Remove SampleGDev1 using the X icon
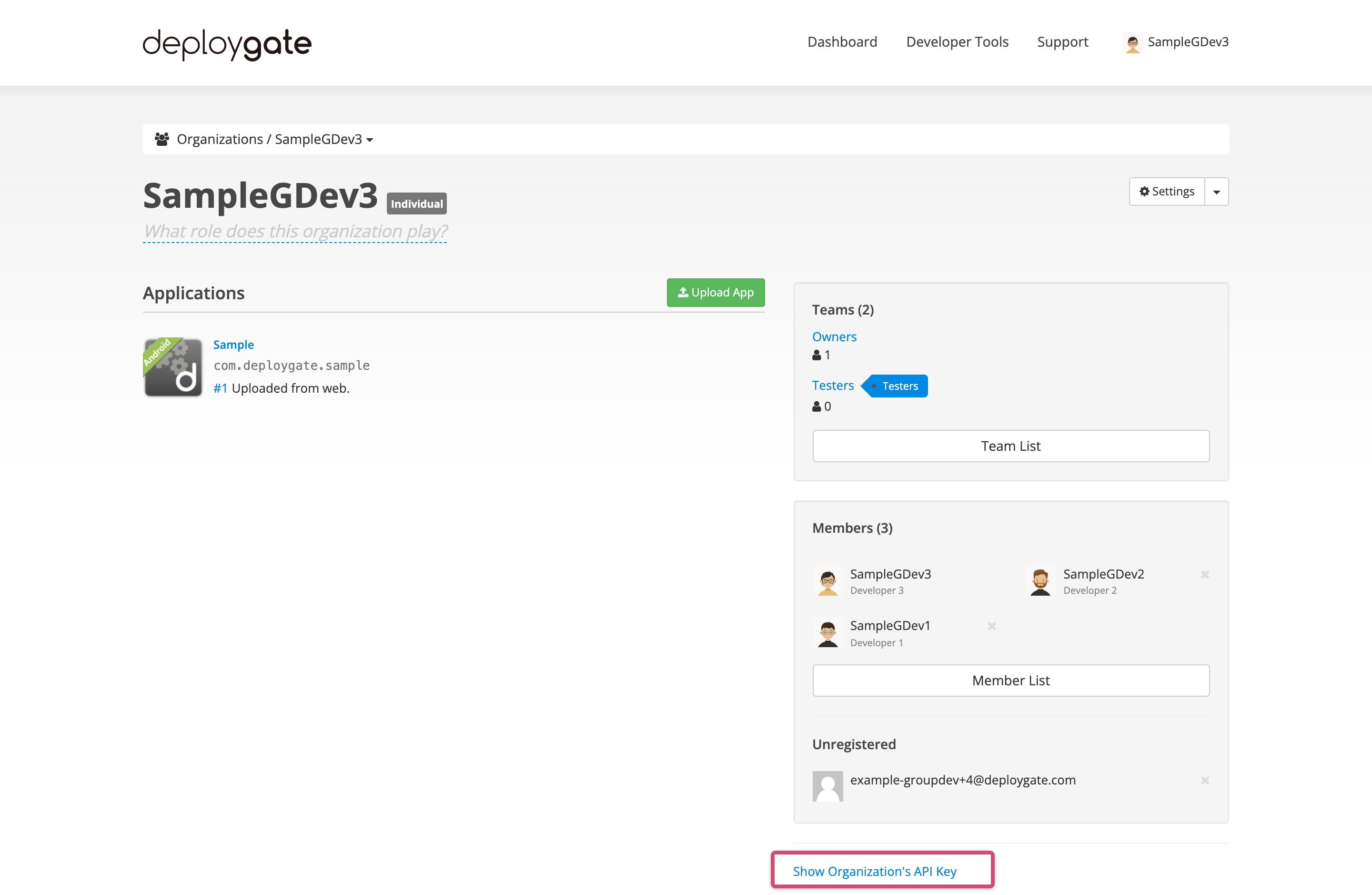 click(991, 626)
